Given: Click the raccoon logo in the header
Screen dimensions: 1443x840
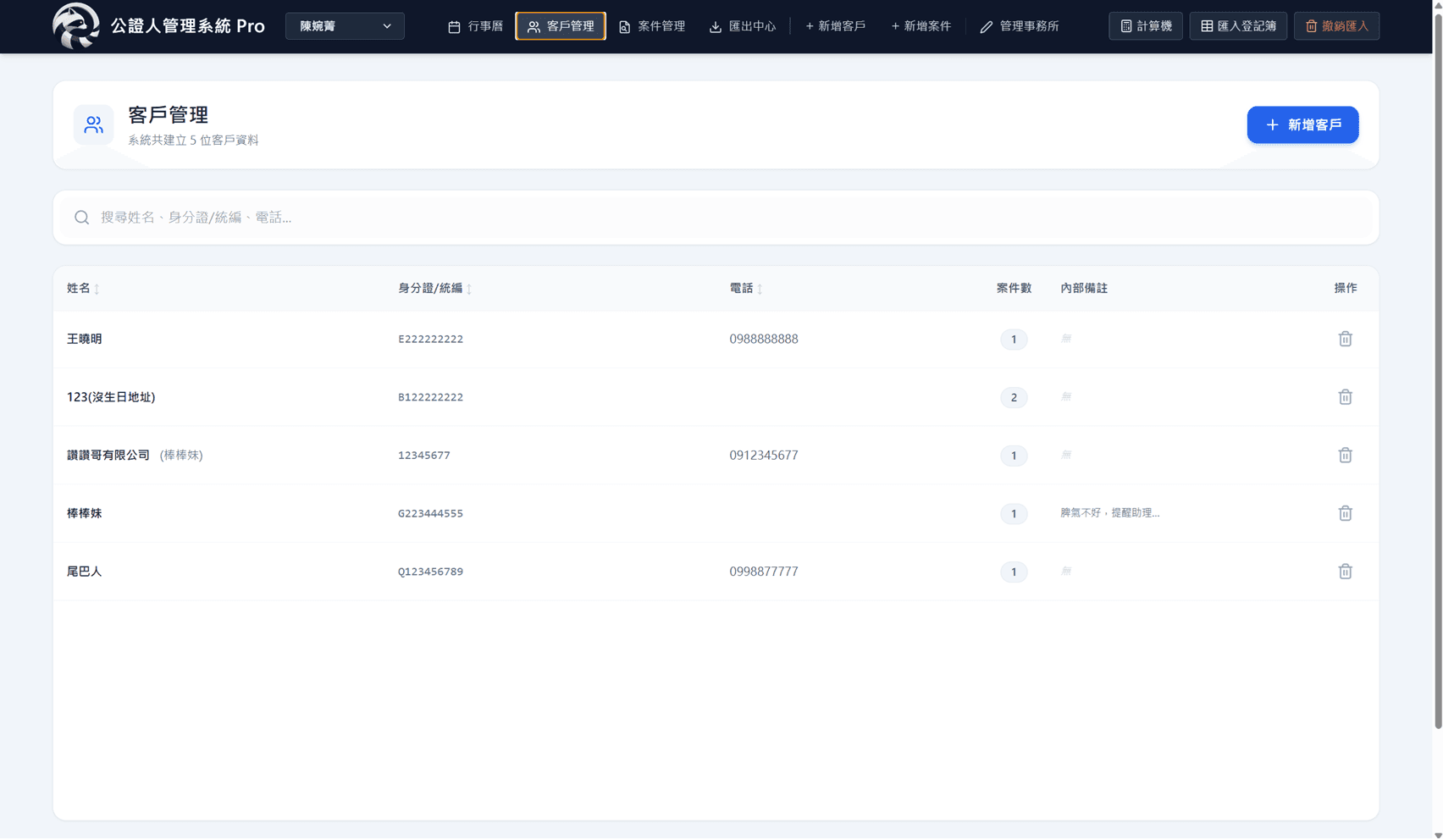Looking at the screenshot, I should point(76,25).
